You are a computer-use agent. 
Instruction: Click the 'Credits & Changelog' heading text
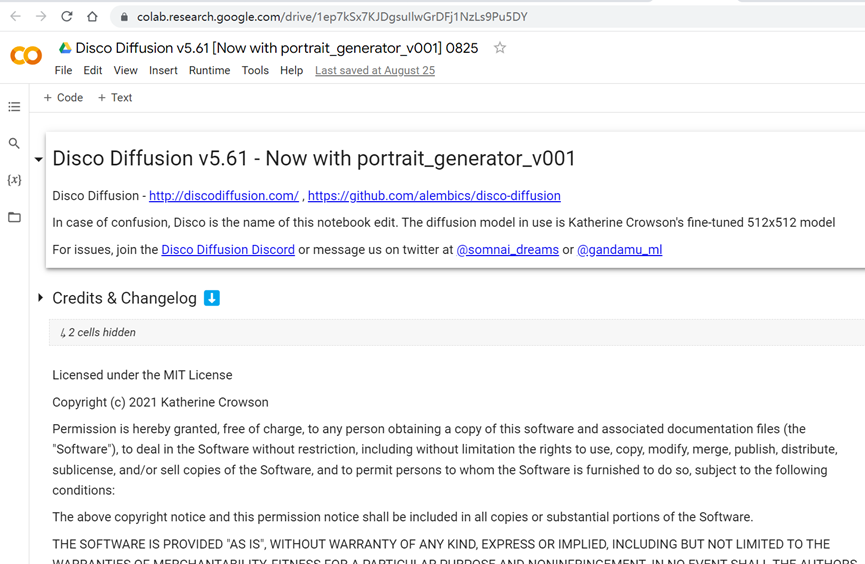tap(124, 298)
